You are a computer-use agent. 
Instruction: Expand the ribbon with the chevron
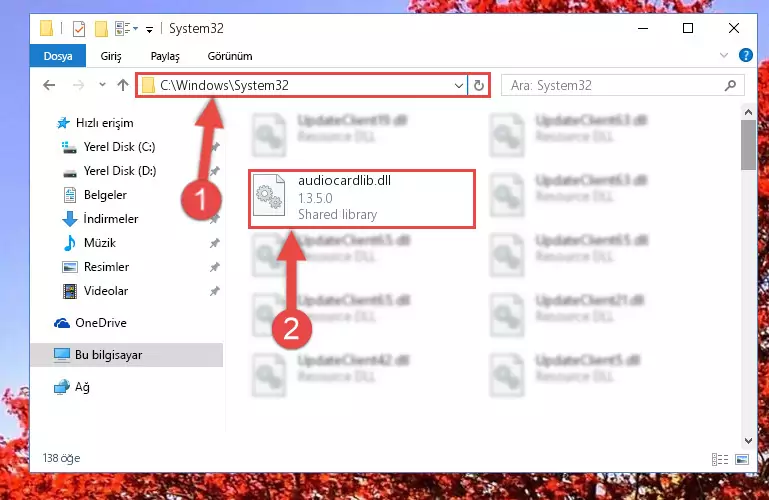click(x=724, y=55)
